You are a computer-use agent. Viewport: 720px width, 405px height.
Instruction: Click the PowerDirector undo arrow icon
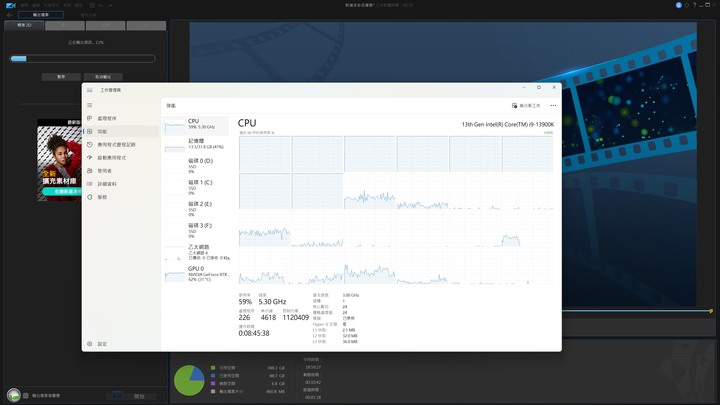coord(101,6)
